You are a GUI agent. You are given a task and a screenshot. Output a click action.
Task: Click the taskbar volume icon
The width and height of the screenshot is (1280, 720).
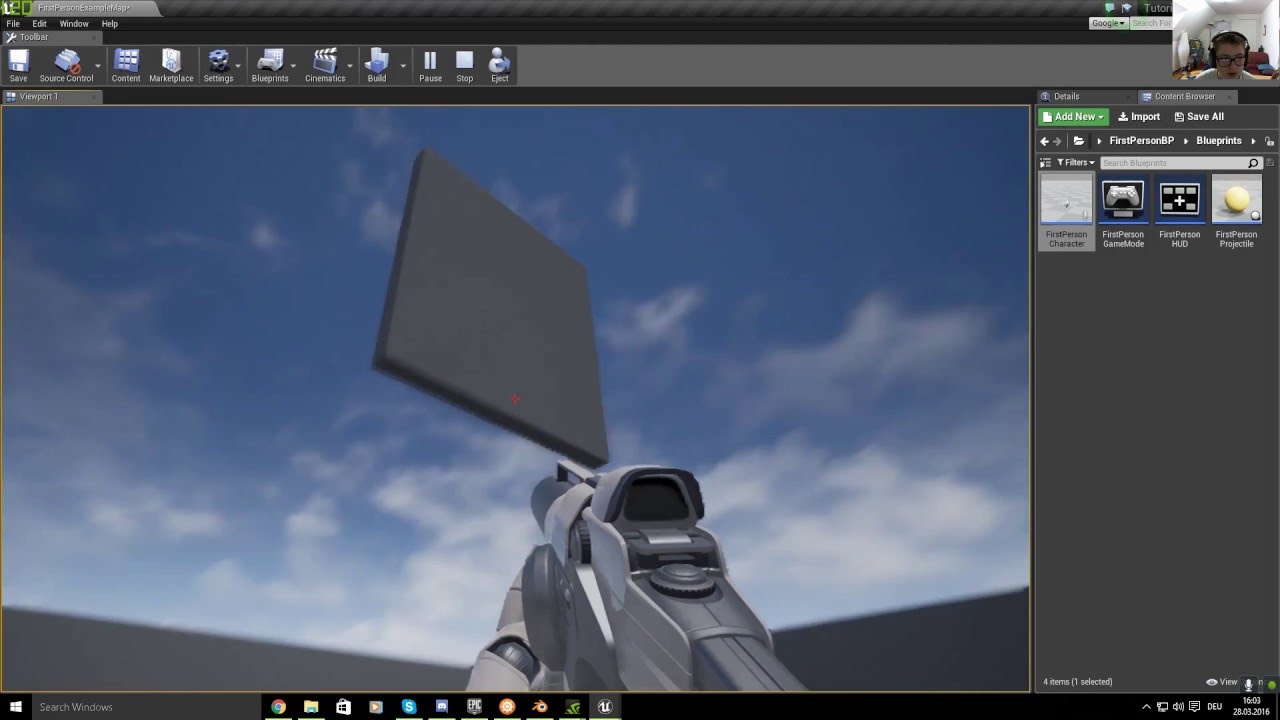1178,707
